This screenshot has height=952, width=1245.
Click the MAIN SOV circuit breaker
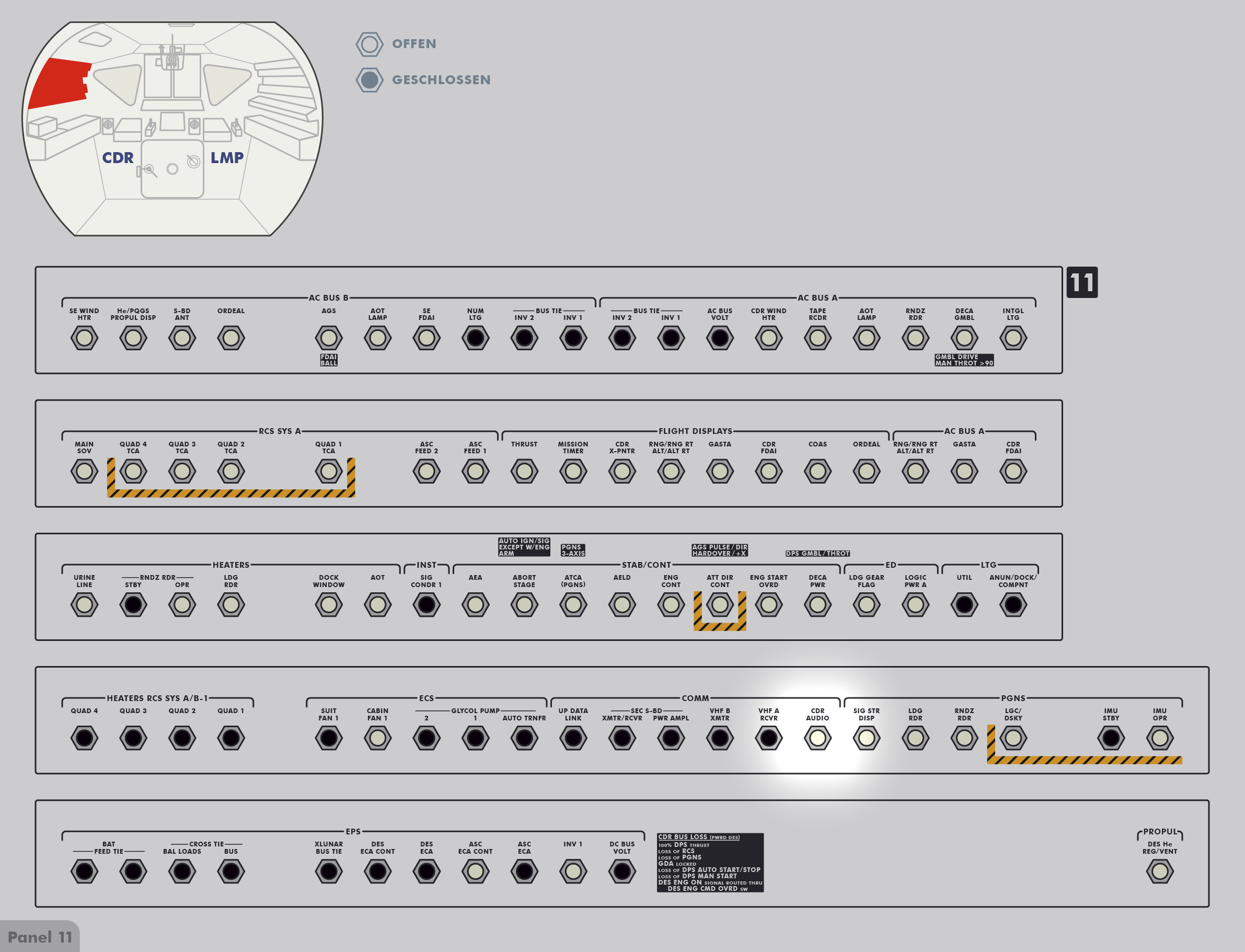point(84,472)
